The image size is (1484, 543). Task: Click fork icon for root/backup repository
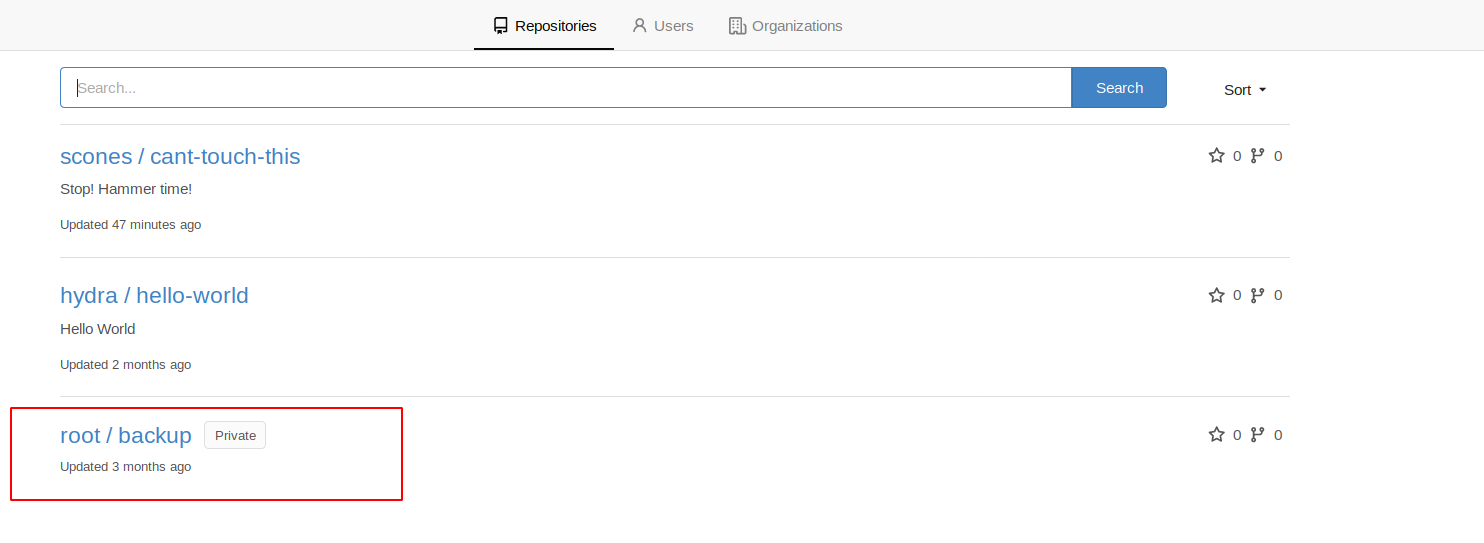(x=1257, y=434)
